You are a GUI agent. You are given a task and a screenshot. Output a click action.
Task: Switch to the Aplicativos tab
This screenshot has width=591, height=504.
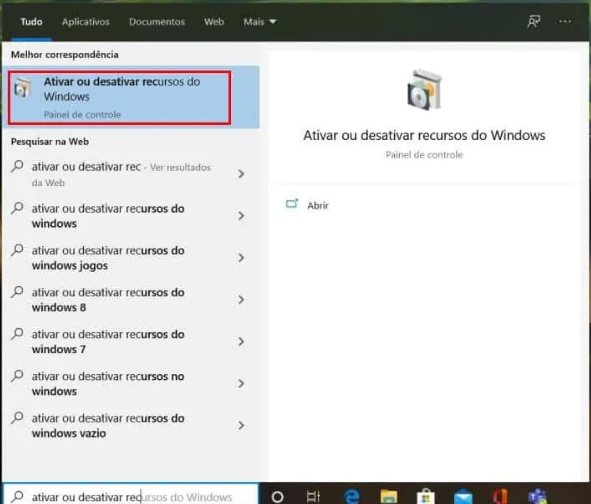[x=86, y=22]
